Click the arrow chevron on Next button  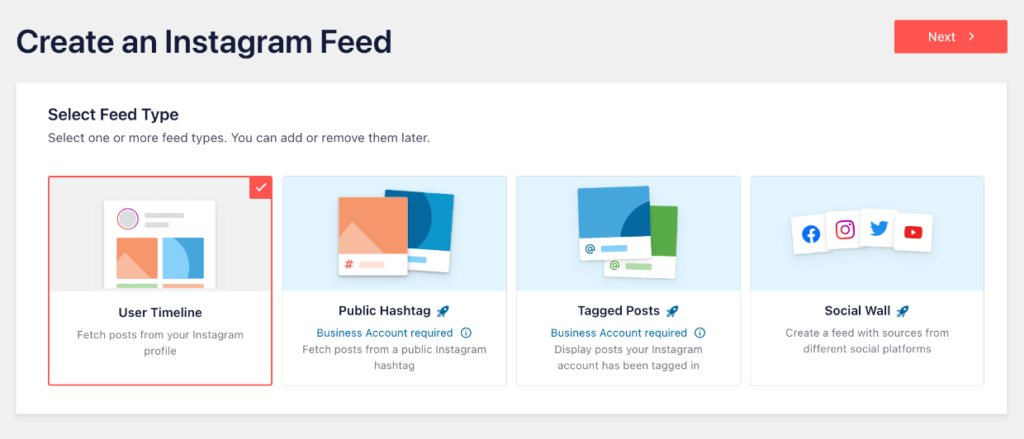[972, 37]
